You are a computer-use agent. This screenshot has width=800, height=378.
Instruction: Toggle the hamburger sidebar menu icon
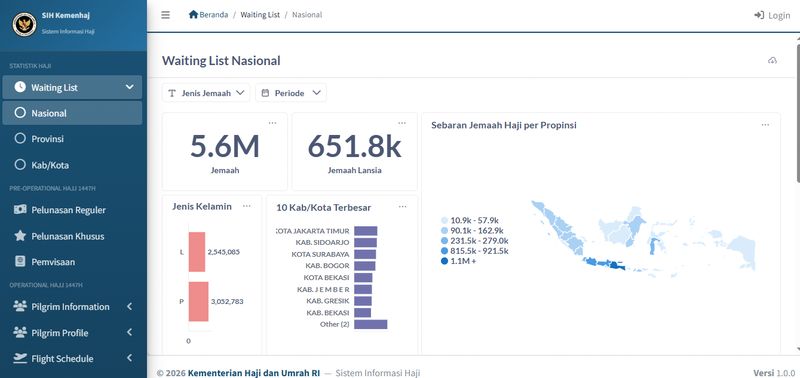165,15
